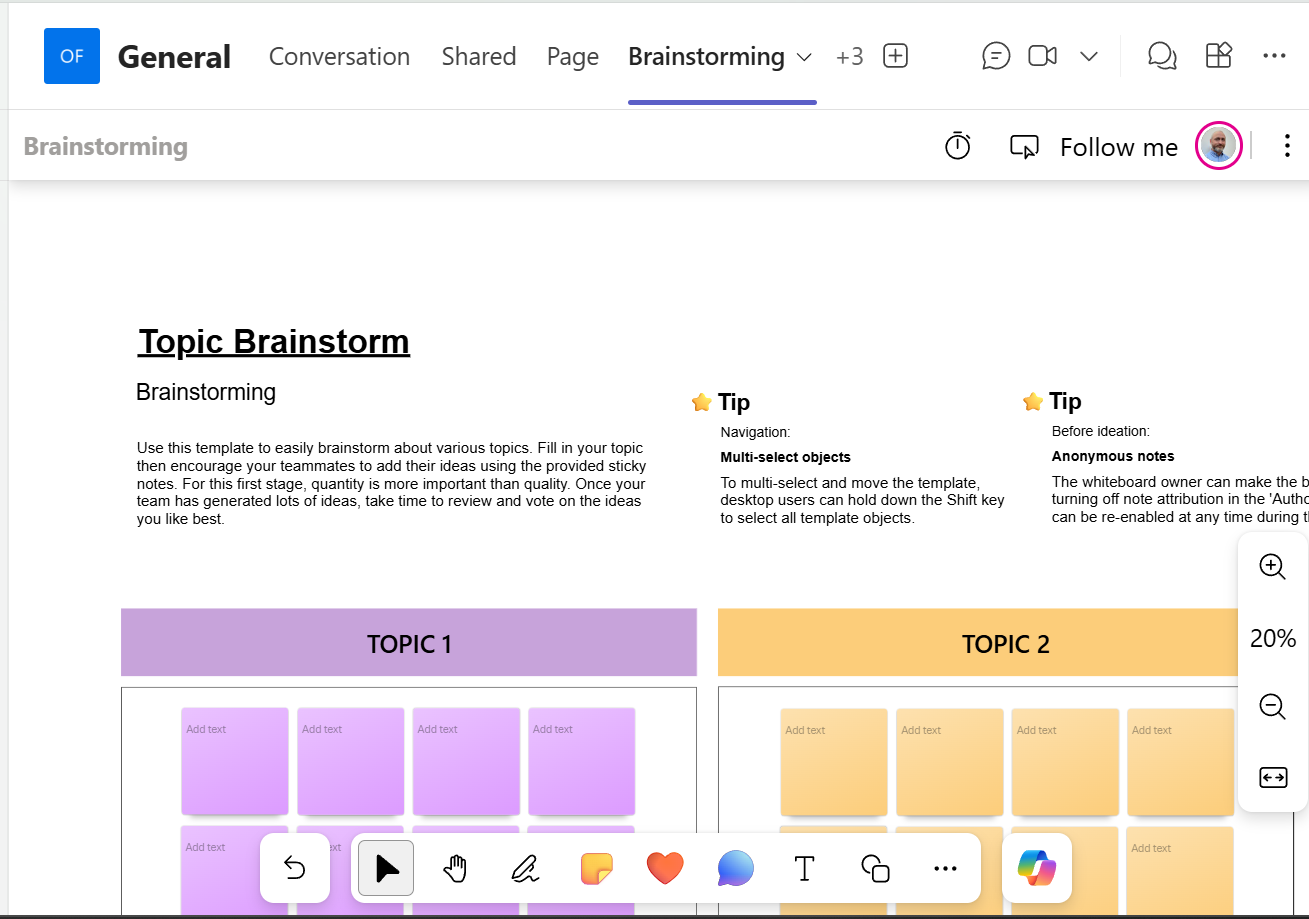Show more whiteboard toolbar options

pos(945,868)
